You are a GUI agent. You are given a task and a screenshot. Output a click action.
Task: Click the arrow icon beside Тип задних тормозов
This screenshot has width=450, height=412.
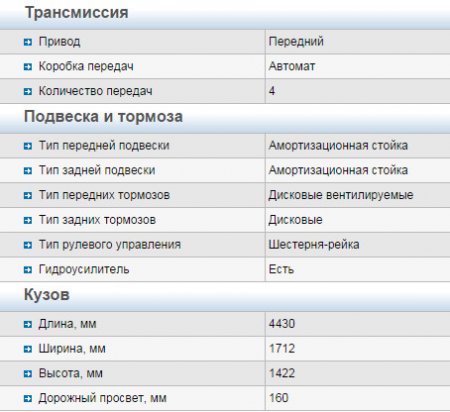click(x=28, y=220)
